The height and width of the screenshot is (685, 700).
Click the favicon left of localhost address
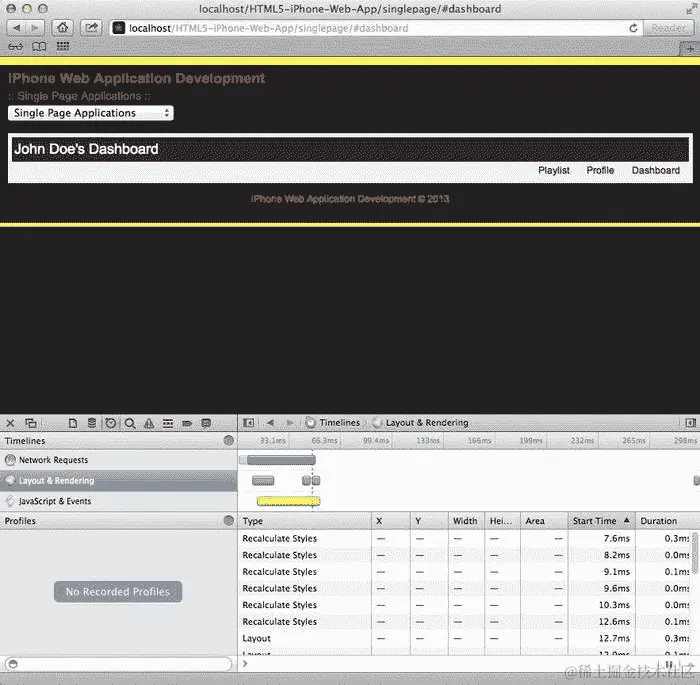pyautogui.click(x=119, y=28)
